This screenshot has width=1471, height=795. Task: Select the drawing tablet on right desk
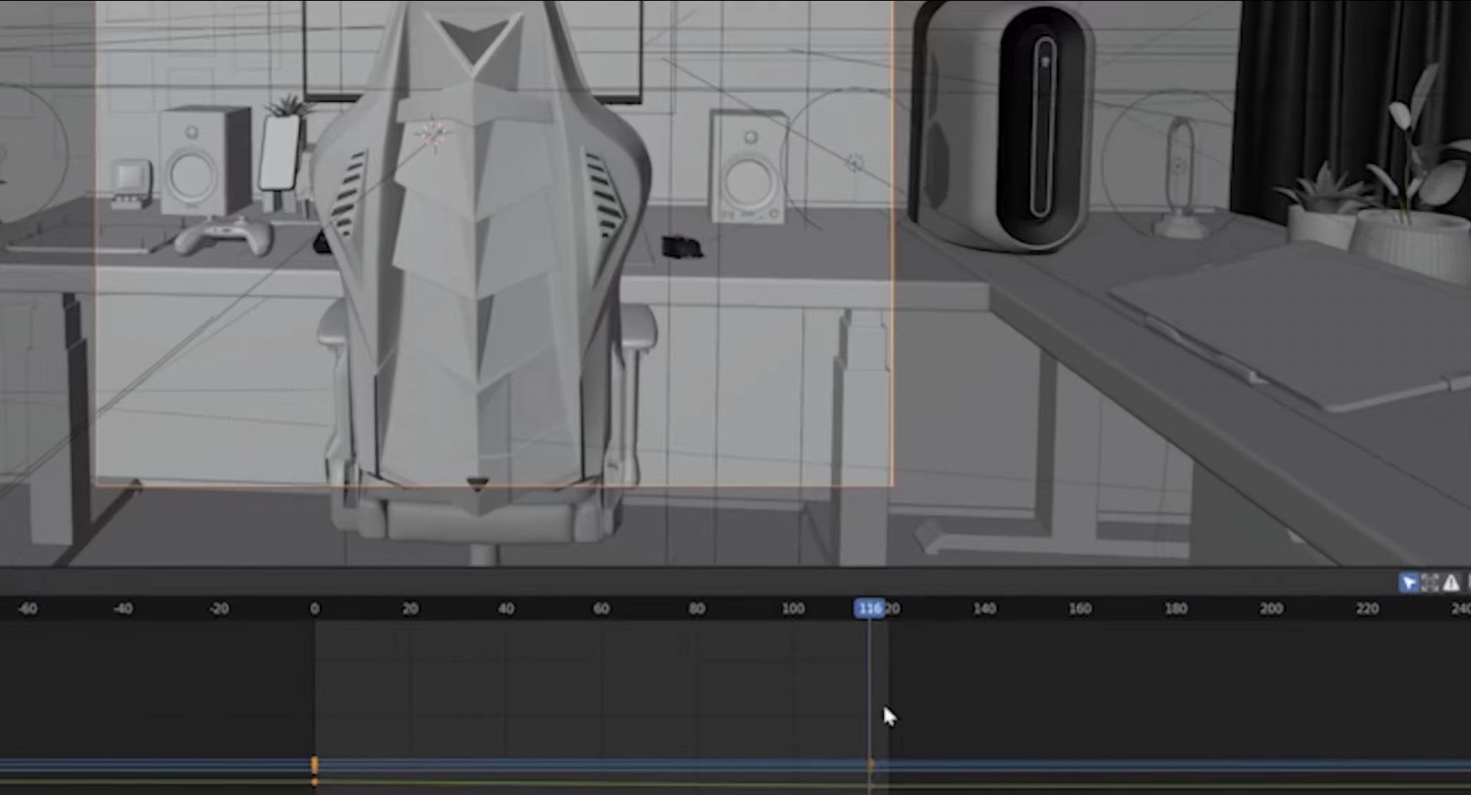pos(1300,325)
